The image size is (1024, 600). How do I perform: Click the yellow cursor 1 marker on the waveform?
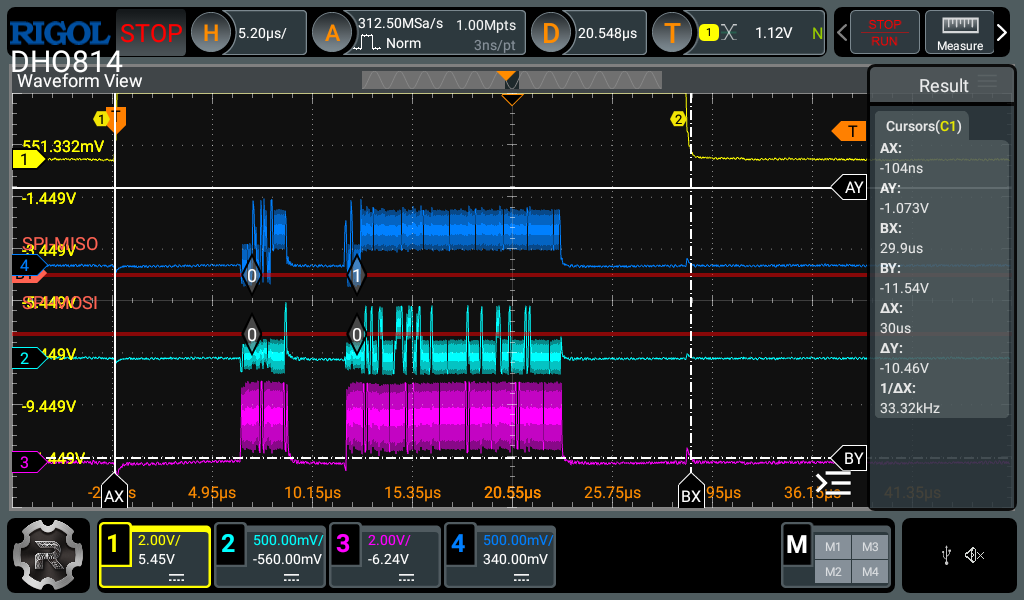click(101, 119)
